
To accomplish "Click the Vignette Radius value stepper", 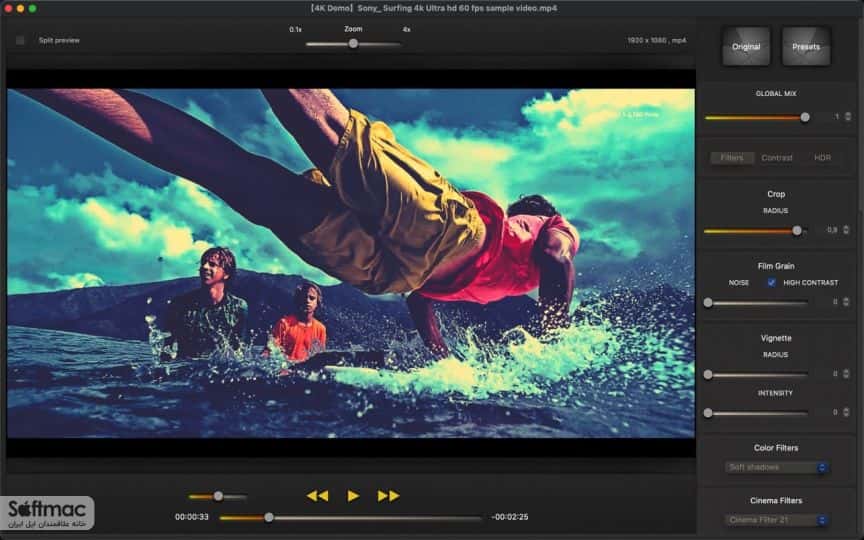I will 846,374.
